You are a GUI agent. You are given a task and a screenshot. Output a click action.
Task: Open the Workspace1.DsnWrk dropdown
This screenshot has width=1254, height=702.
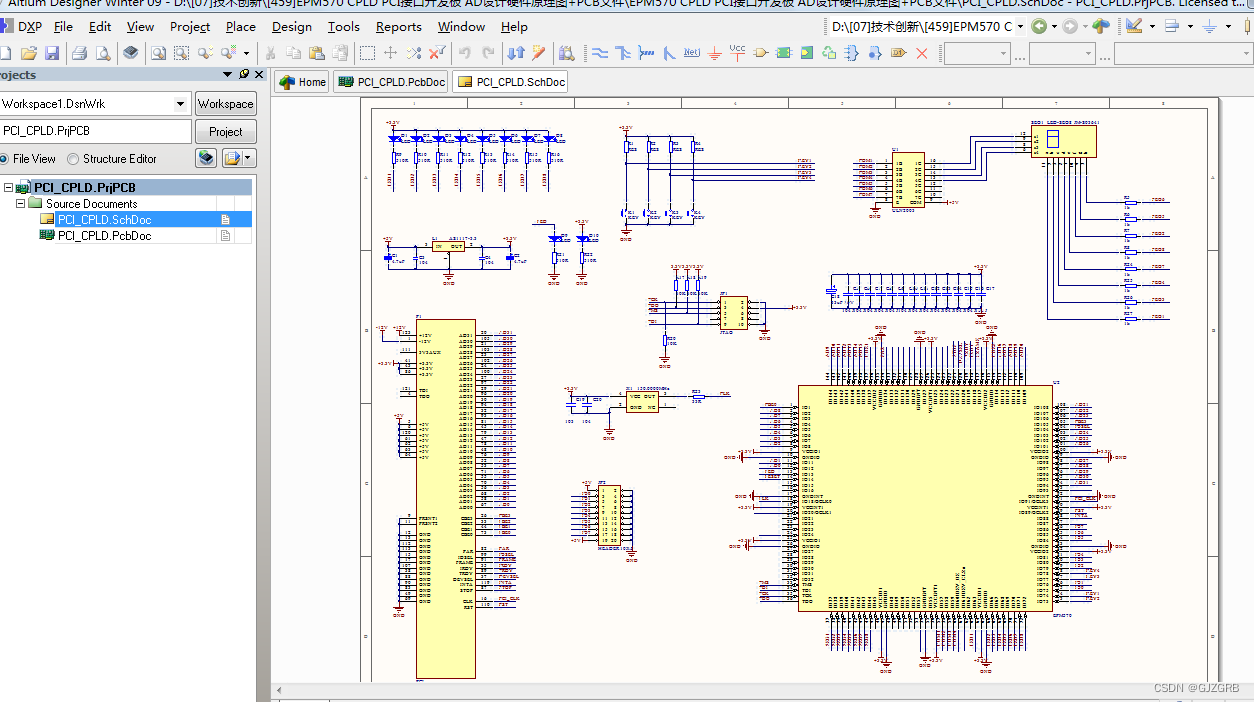point(180,104)
